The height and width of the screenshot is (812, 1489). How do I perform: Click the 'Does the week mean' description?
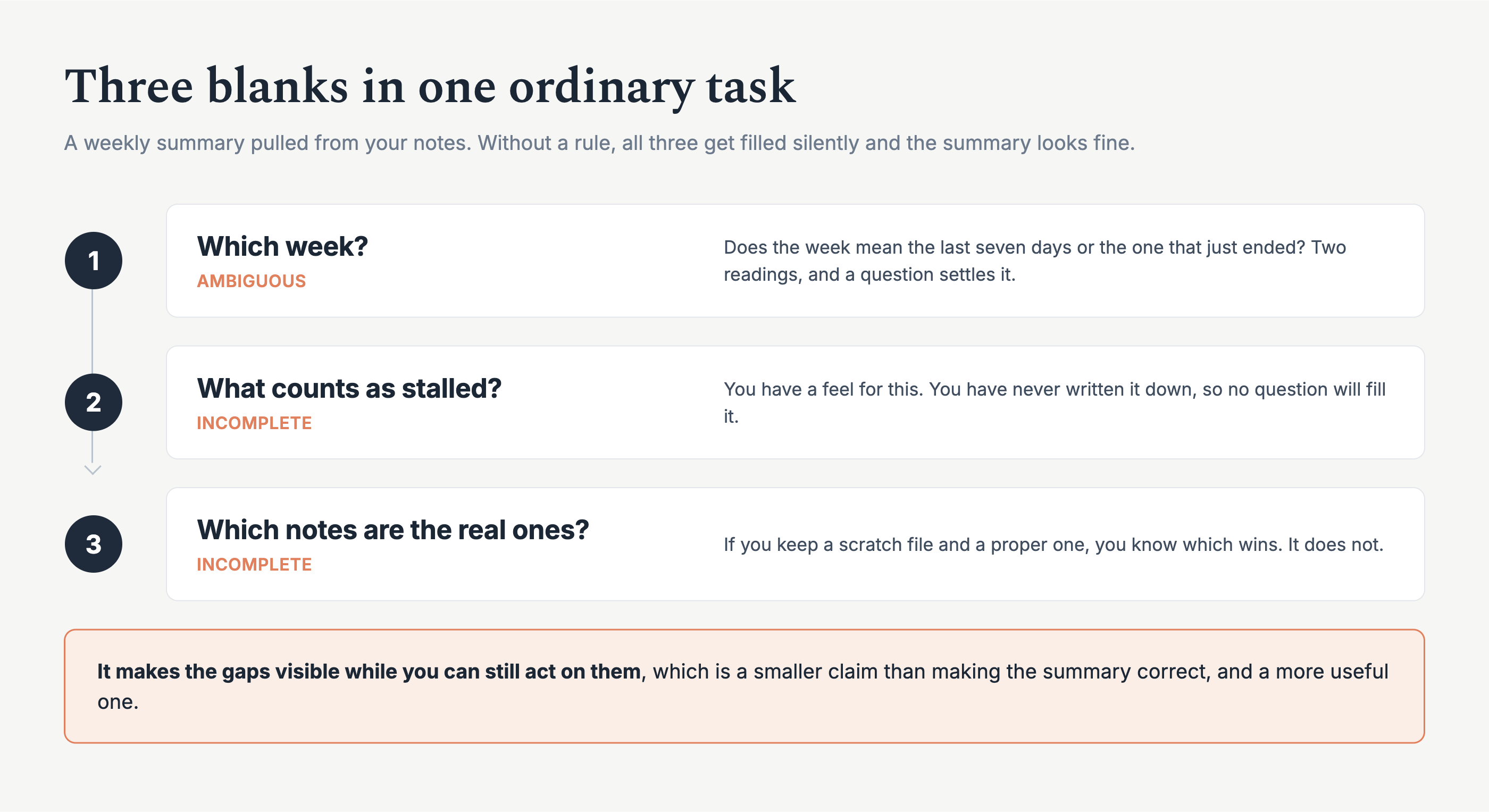pyautogui.click(x=1035, y=261)
